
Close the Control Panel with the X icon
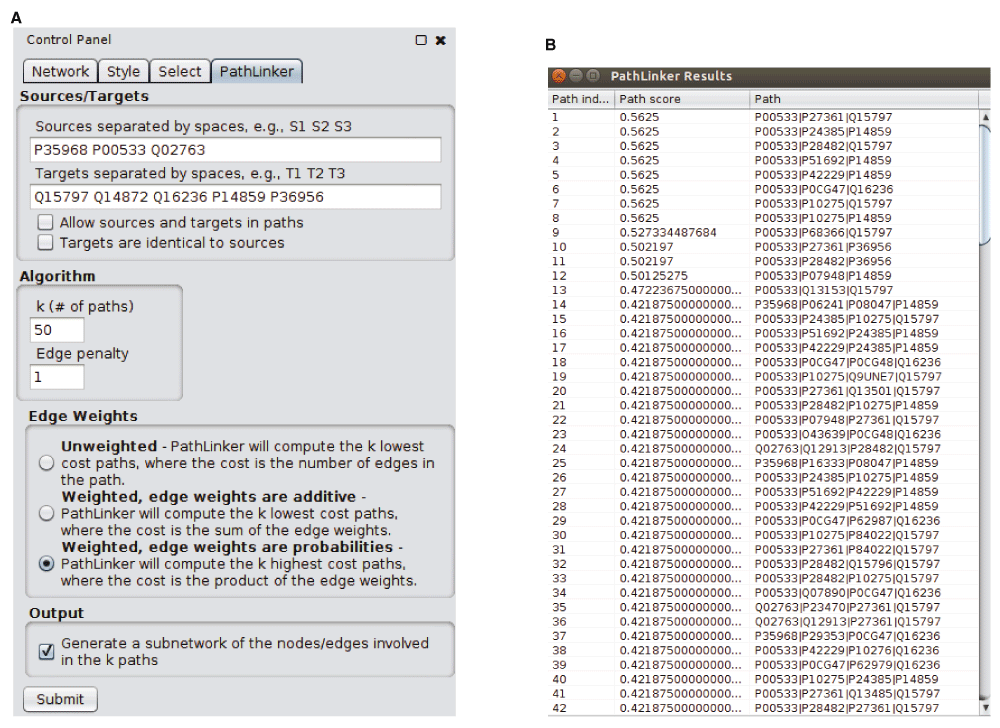pos(440,40)
